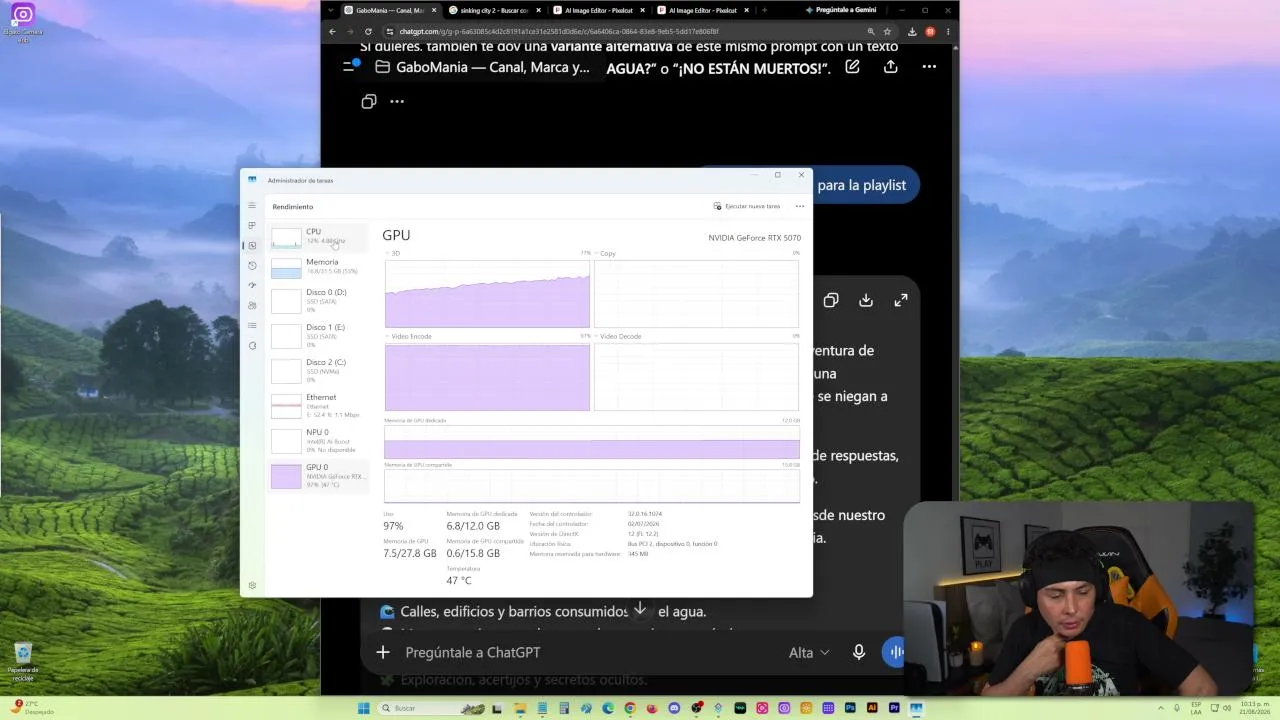Open GaboMania project title in ChatGPT
The width and height of the screenshot is (1280, 720).
click(483, 67)
